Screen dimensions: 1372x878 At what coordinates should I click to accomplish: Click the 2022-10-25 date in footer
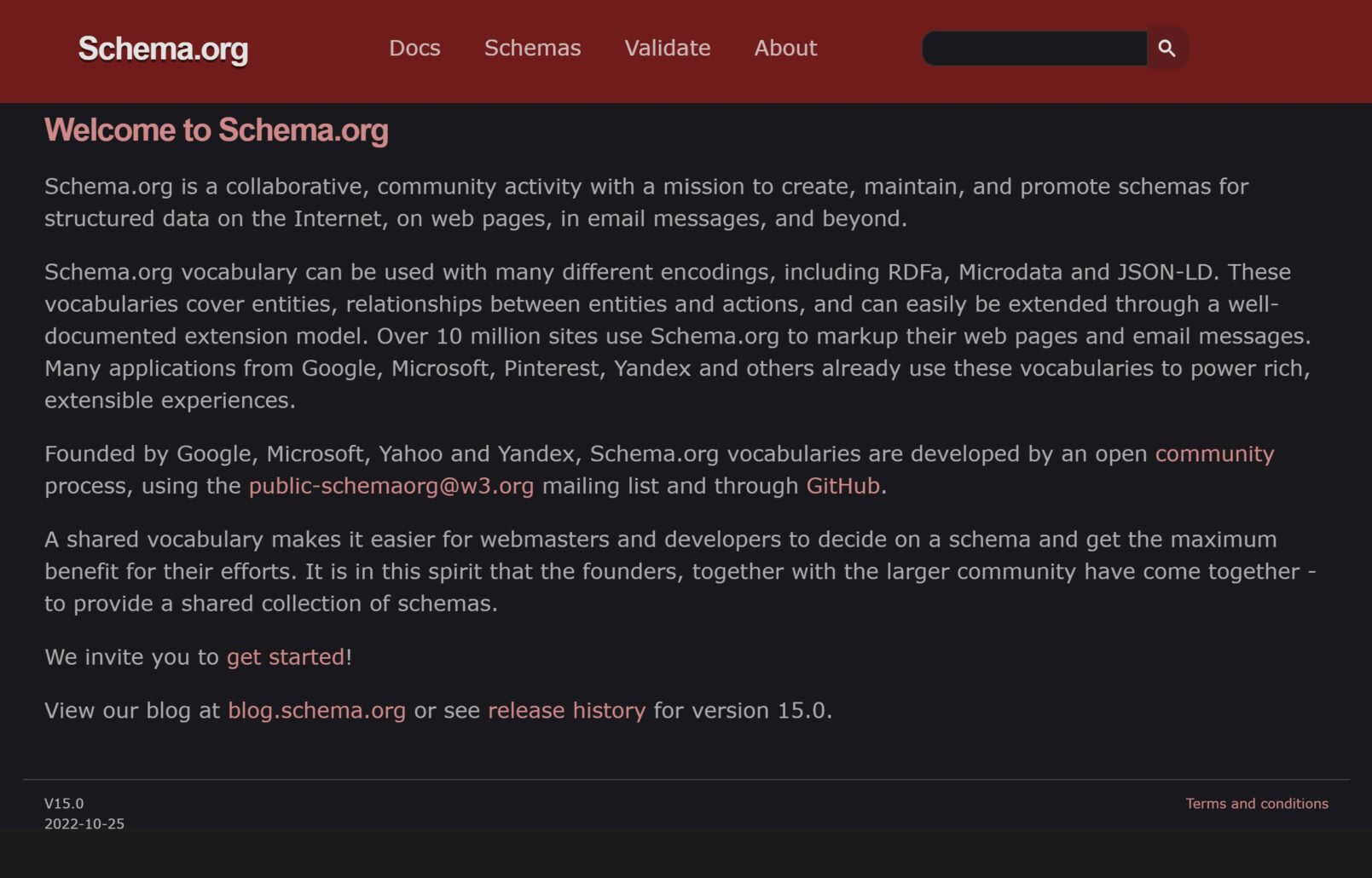pos(84,824)
